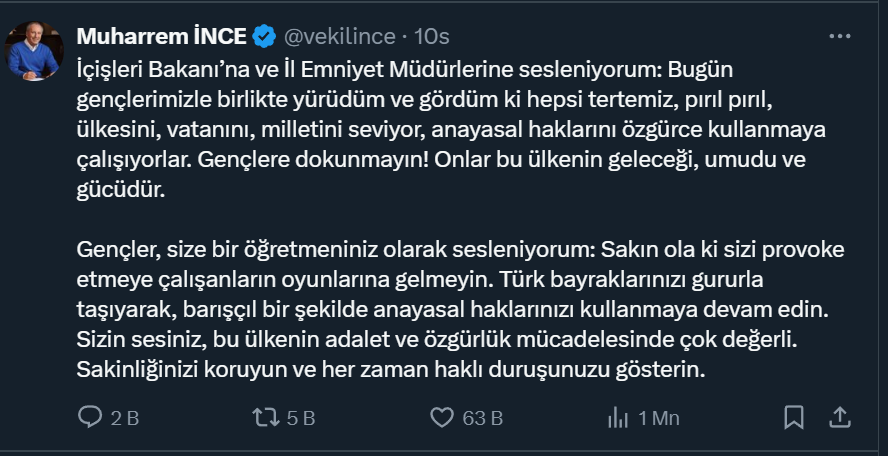Share the tweet with the upload arrow icon
The height and width of the screenshot is (456, 888).
pos(840,417)
